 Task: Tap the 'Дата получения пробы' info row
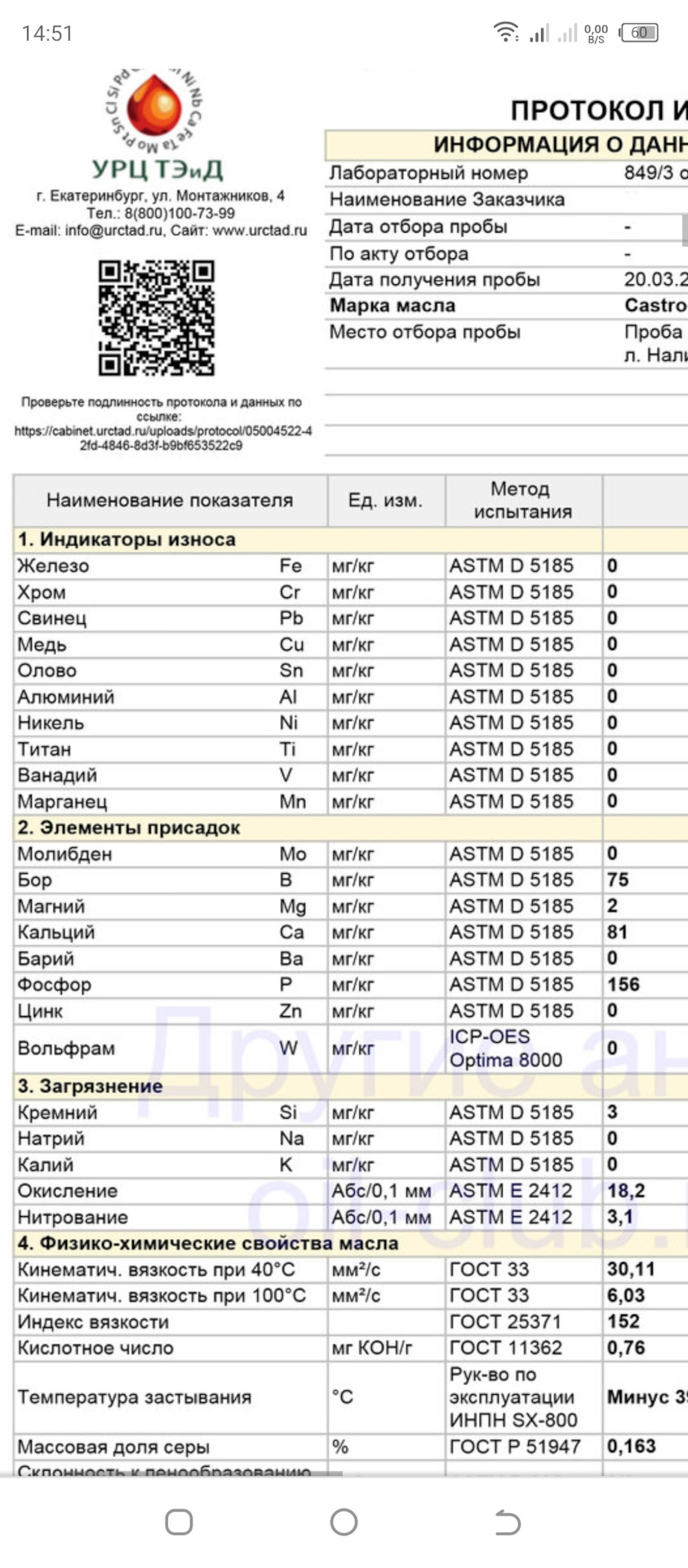click(506, 280)
